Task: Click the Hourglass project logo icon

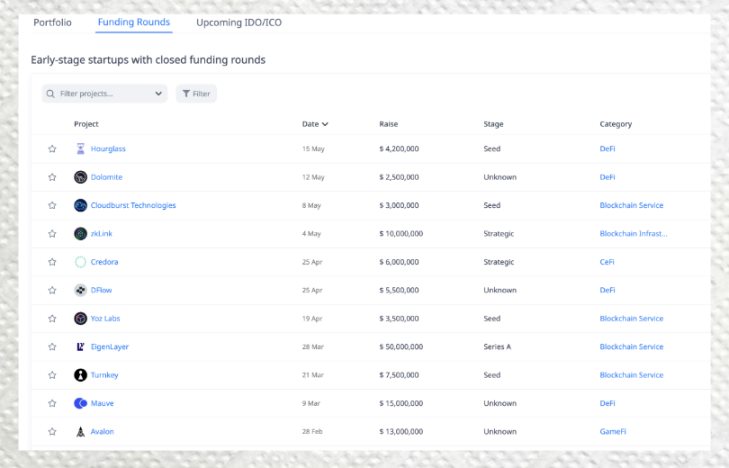Action: point(81,149)
